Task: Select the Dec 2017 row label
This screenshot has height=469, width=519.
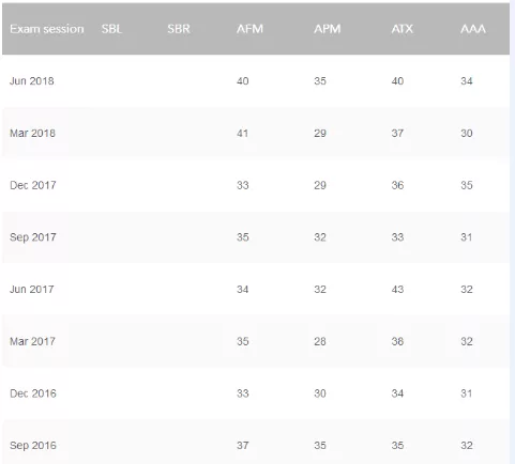Action: point(33,185)
